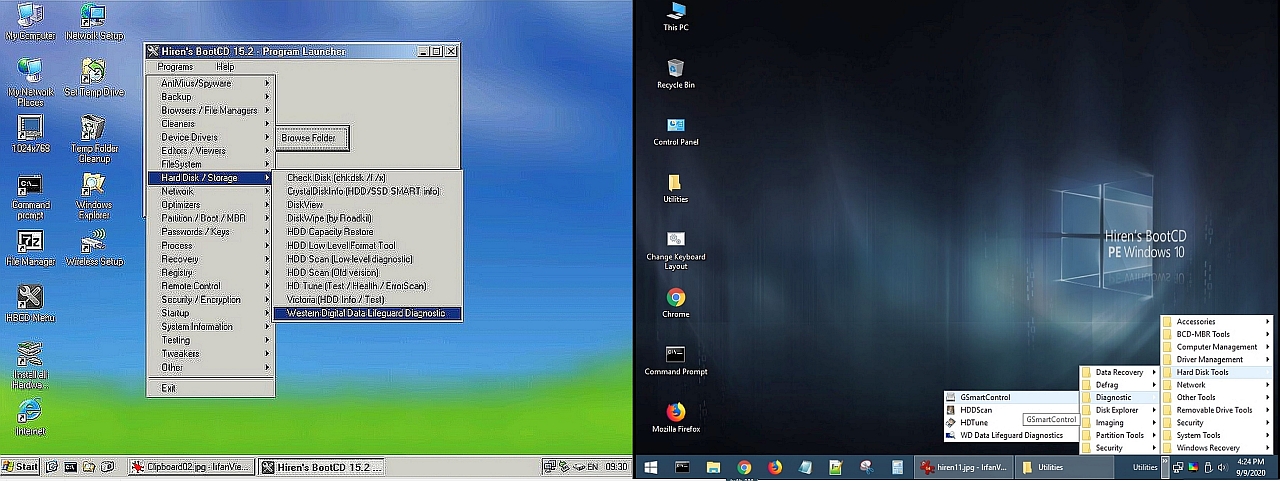
Task: Launch Install all Hardware icon
Action: coord(30,366)
